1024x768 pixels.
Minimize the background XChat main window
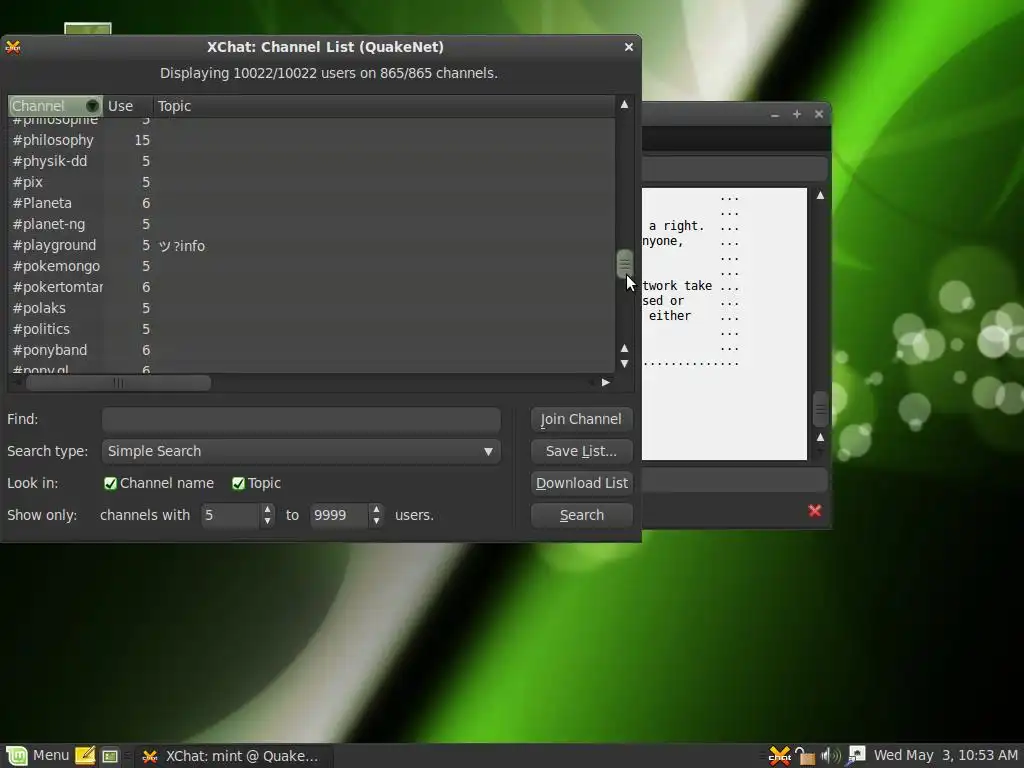tap(775, 114)
